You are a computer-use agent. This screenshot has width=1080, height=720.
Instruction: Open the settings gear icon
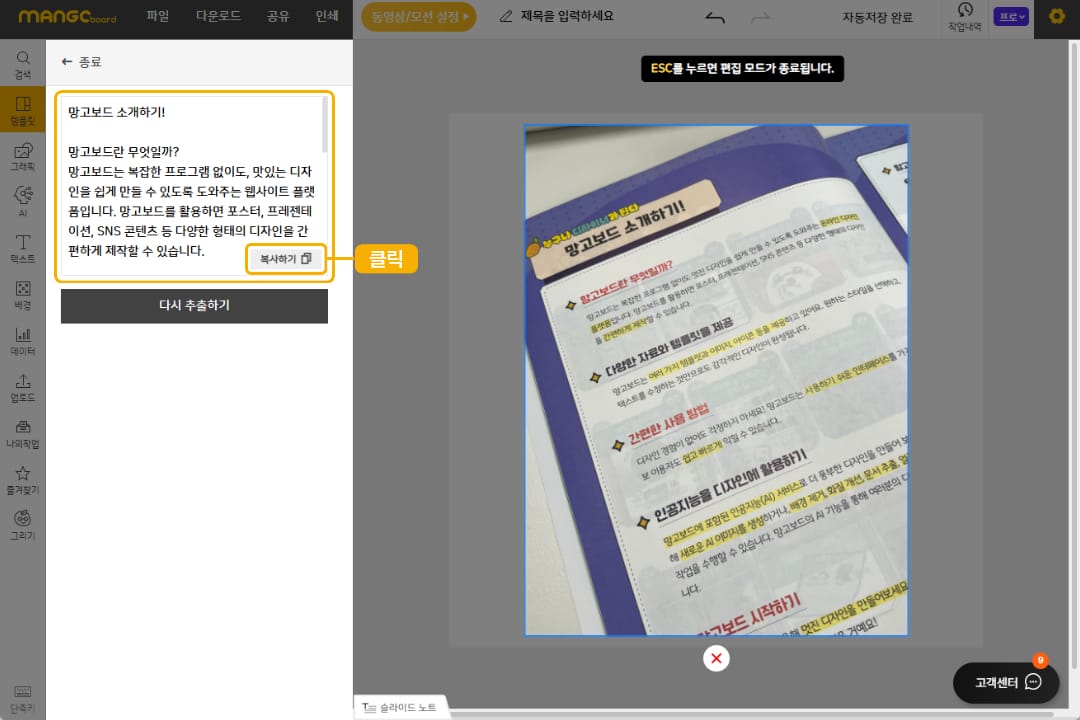coord(1057,16)
